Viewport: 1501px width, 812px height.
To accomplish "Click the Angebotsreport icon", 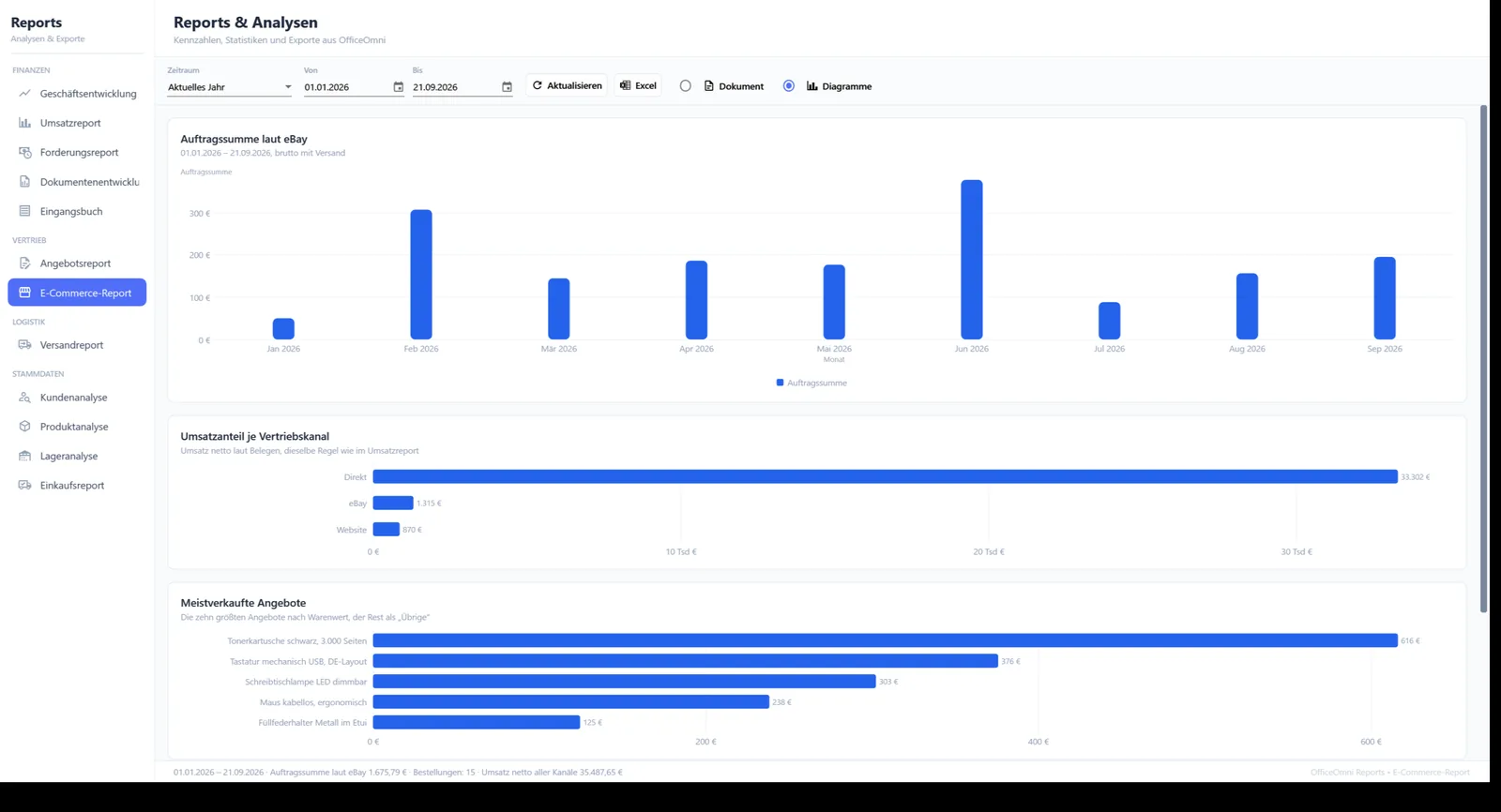I will click(x=25, y=263).
